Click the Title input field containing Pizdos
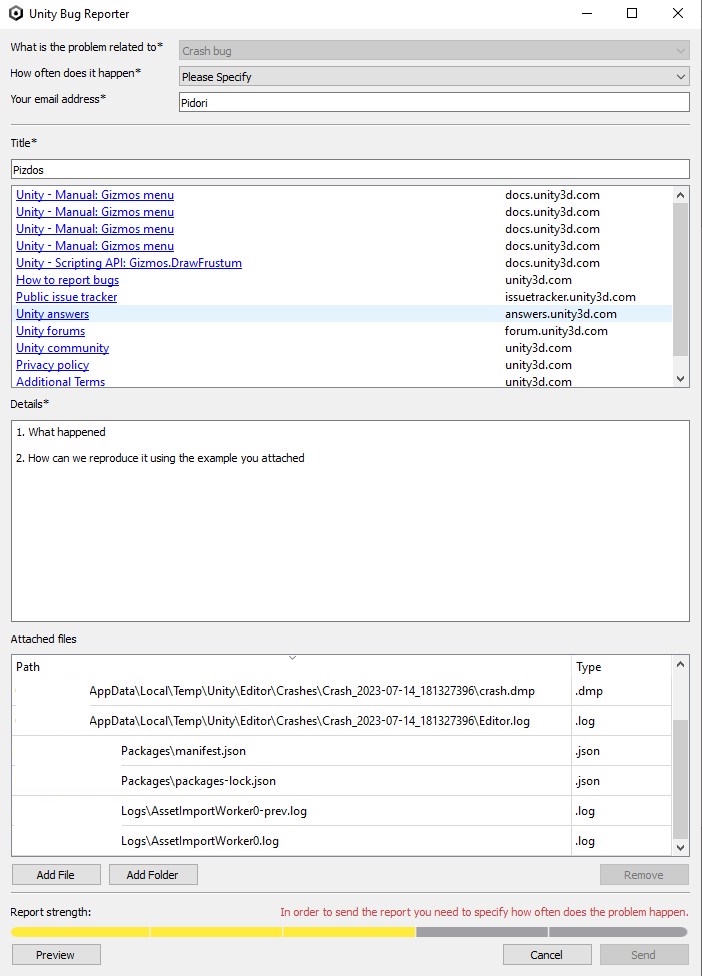This screenshot has height=976, width=702. point(350,169)
